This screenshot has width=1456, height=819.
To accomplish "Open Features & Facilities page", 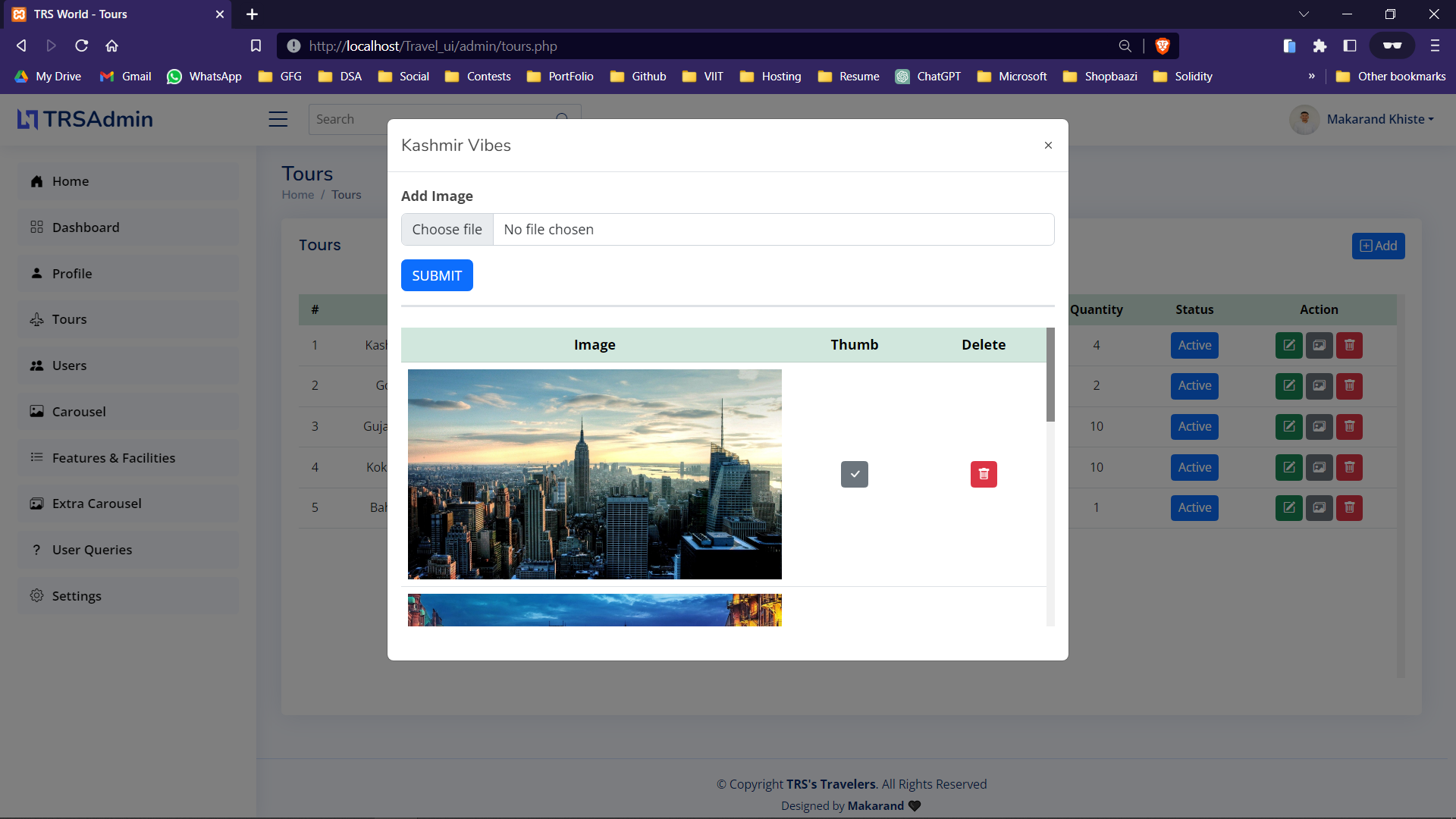I will pyautogui.click(x=128, y=458).
